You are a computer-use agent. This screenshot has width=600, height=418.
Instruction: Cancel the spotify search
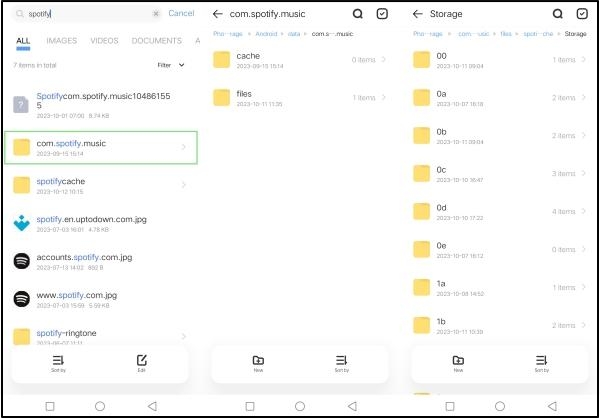181,13
